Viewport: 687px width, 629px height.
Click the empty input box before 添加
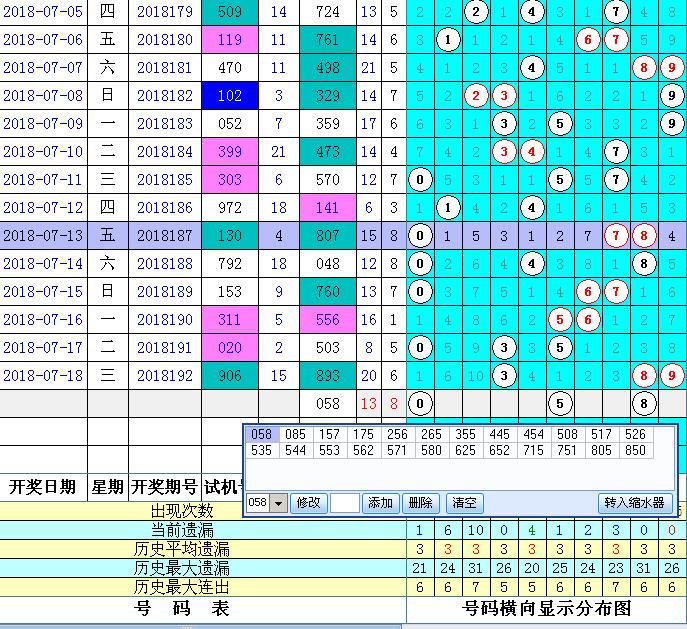click(x=345, y=503)
